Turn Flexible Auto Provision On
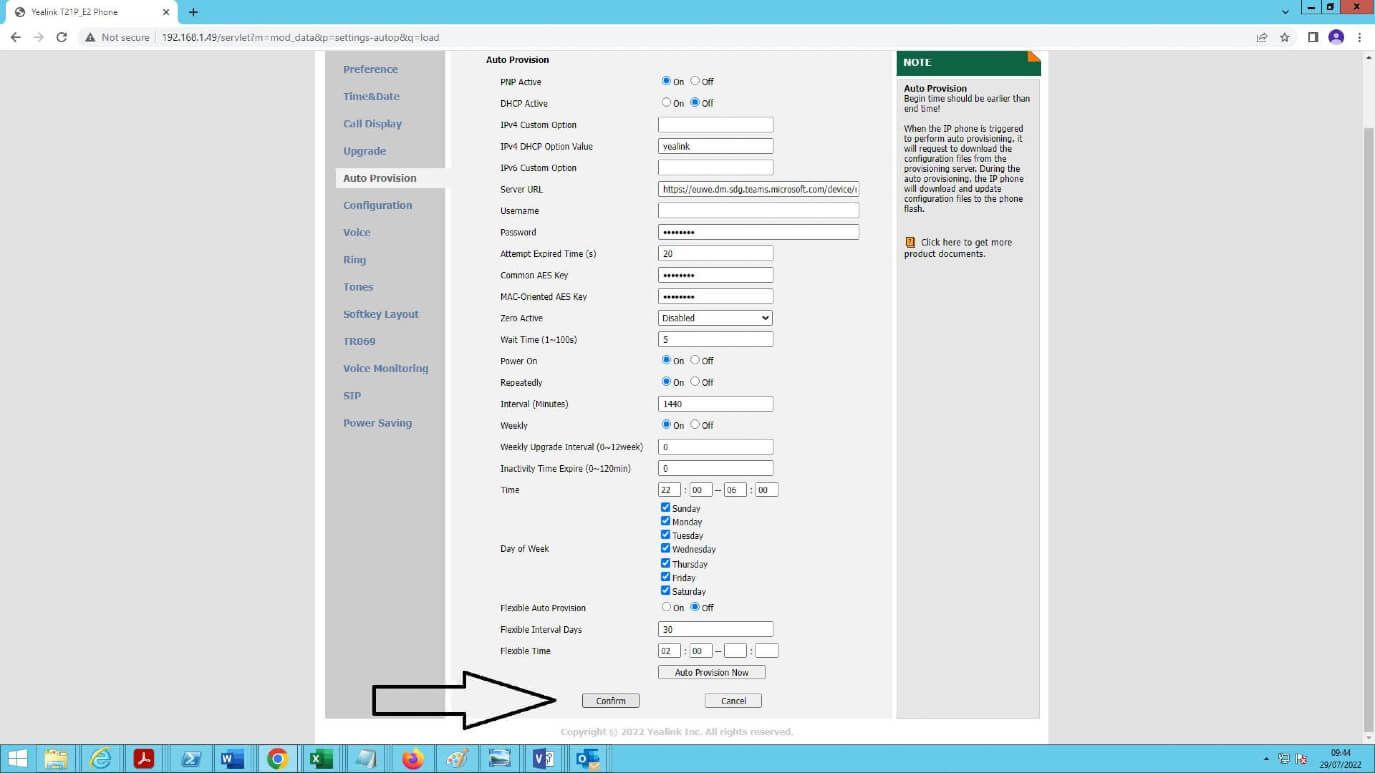 pyautogui.click(x=666, y=607)
